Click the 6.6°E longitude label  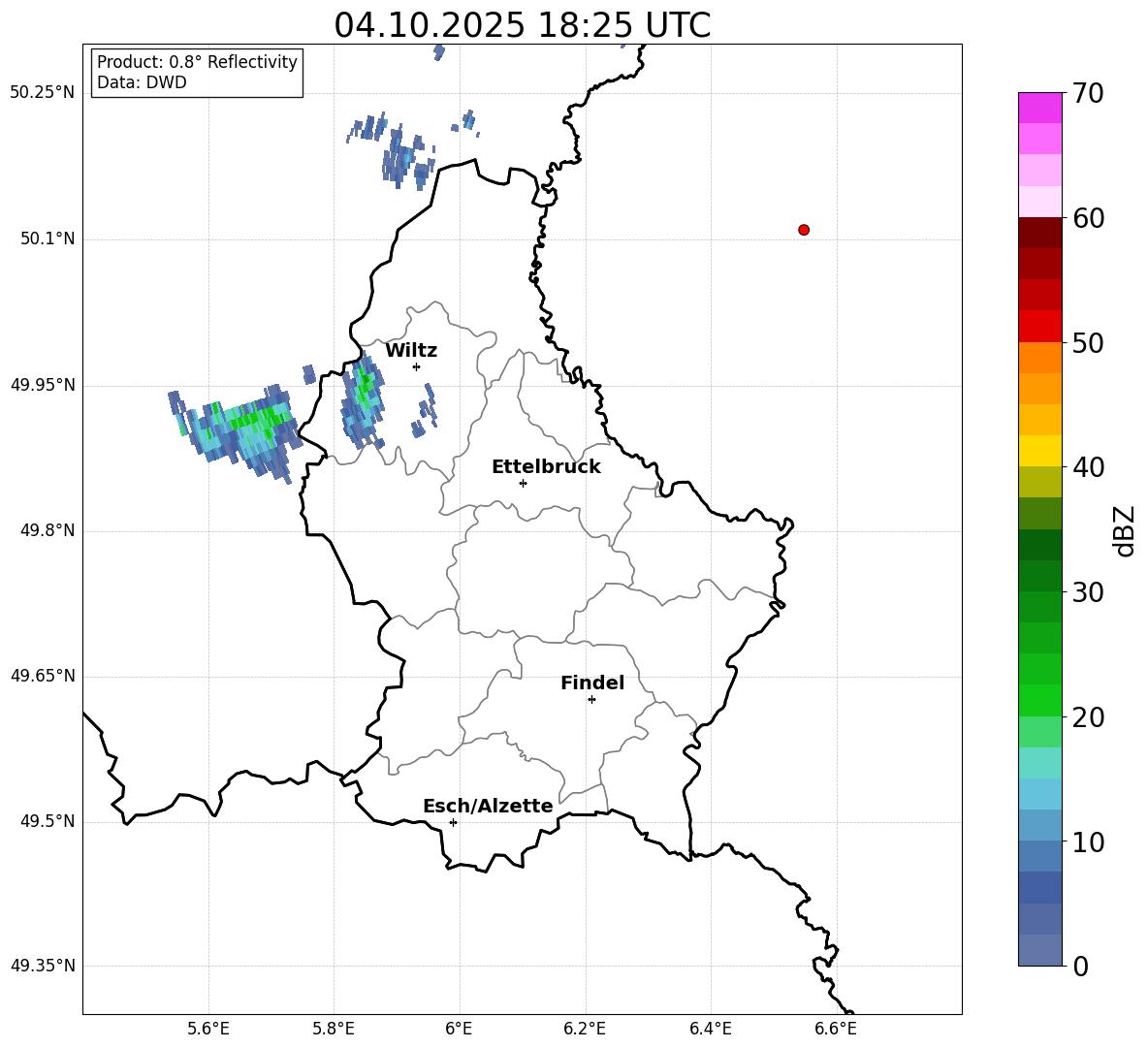pyautogui.click(x=836, y=1029)
